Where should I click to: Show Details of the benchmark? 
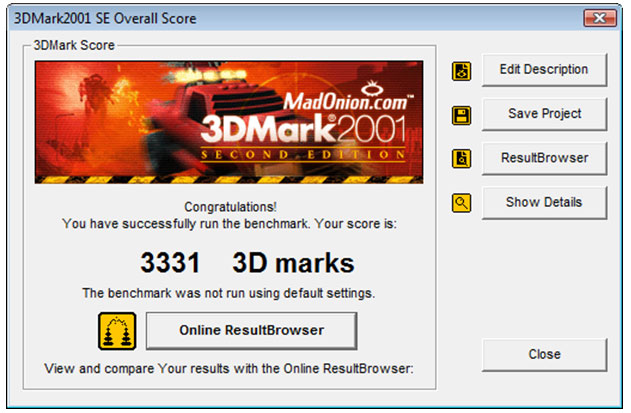[544, 202]
